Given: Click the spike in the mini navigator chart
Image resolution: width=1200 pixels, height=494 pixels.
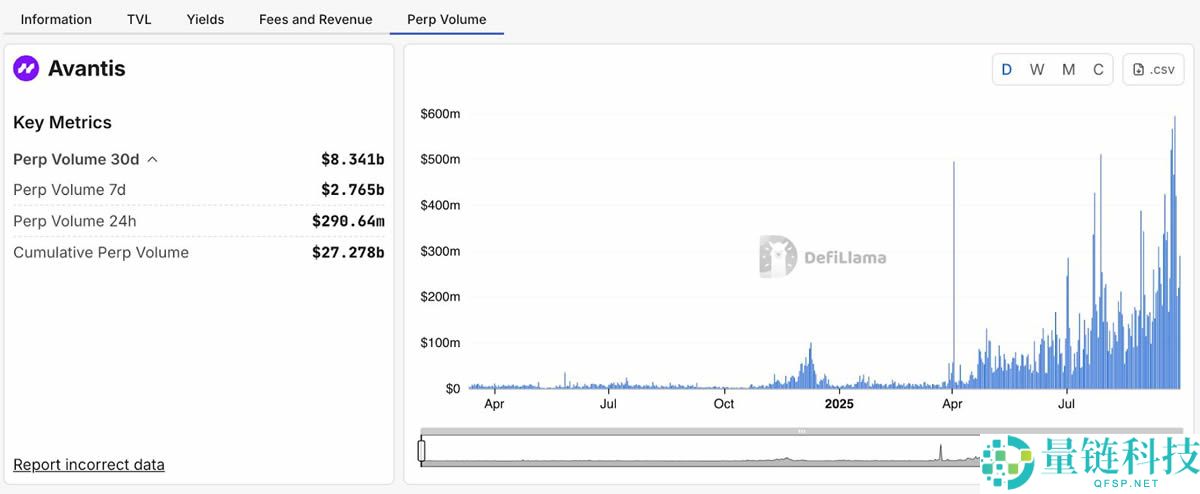Looking at the screenshot, I should point(940,453).
